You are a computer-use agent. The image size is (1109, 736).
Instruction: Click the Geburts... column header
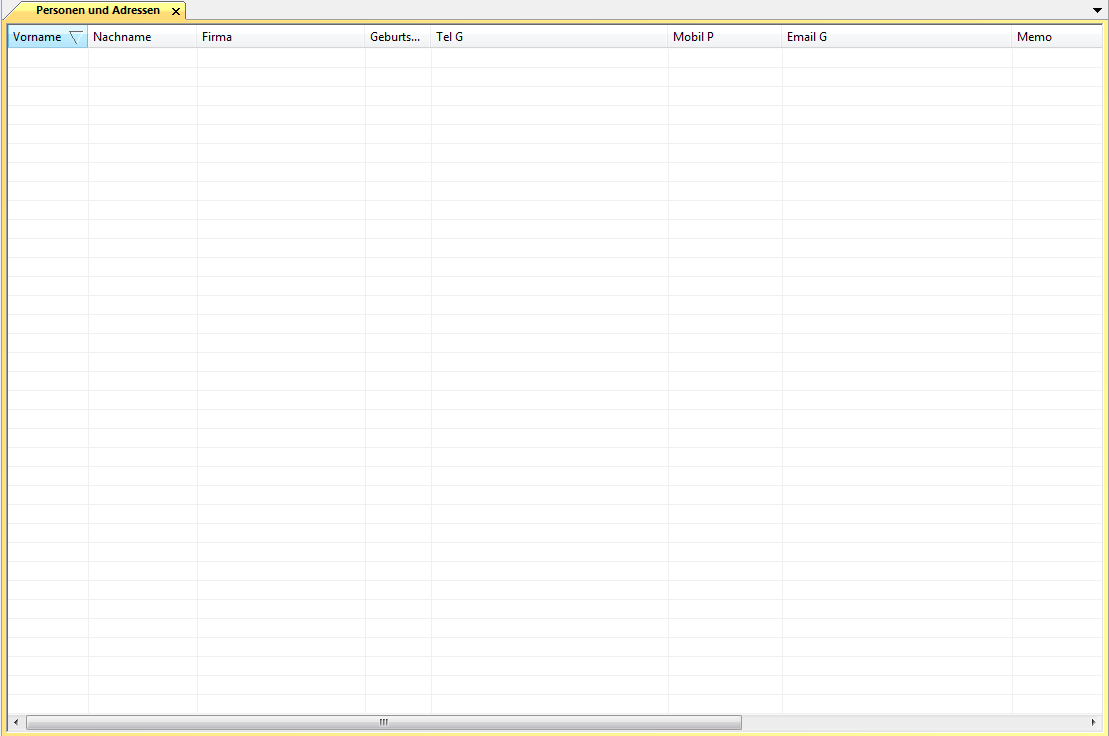pos(397,37)
